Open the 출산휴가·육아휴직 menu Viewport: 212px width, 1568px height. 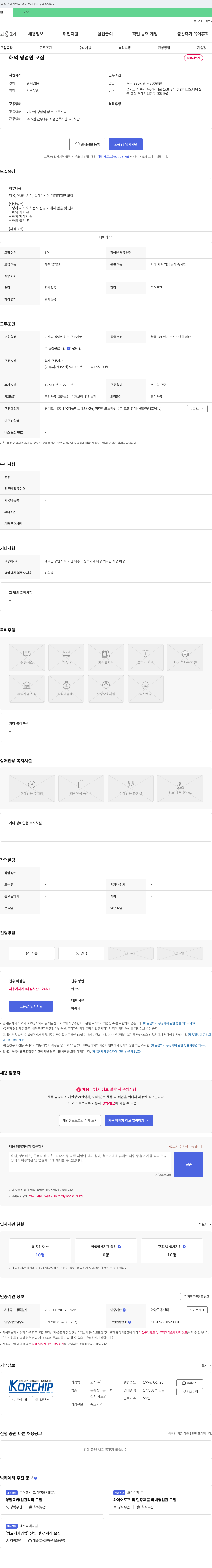click(x=193, y=34)
